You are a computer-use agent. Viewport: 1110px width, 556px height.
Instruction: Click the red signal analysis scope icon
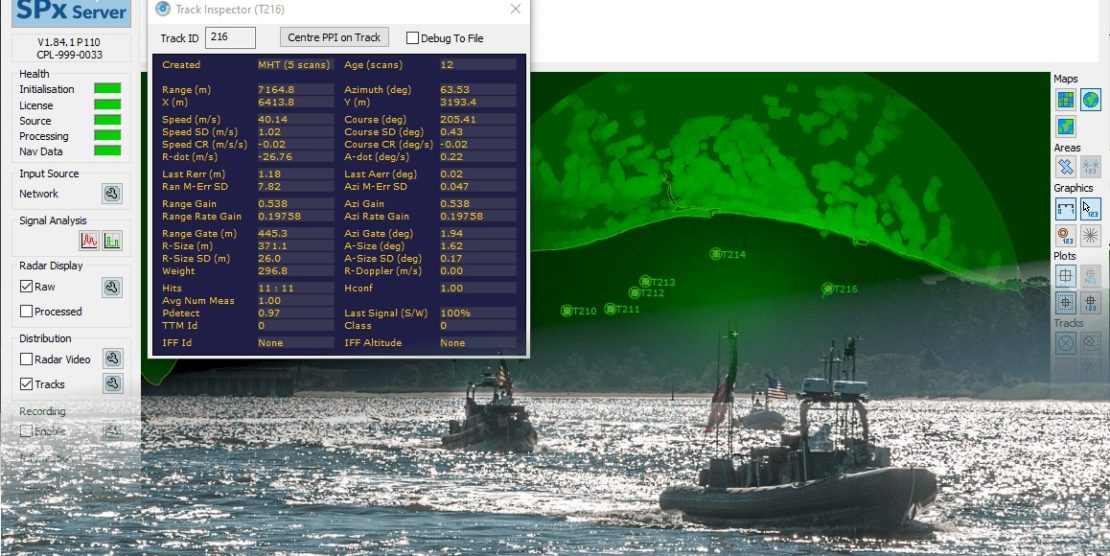coord(89,241)
